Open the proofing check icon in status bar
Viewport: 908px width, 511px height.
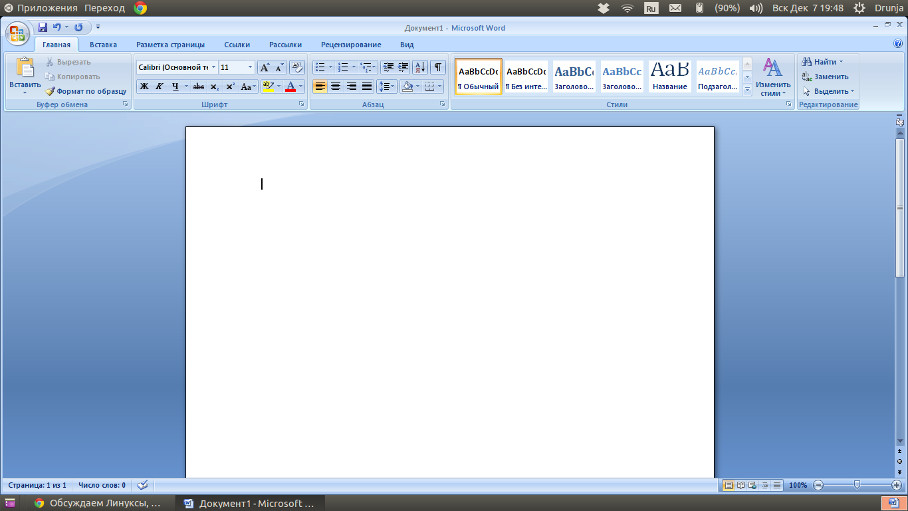142,485
